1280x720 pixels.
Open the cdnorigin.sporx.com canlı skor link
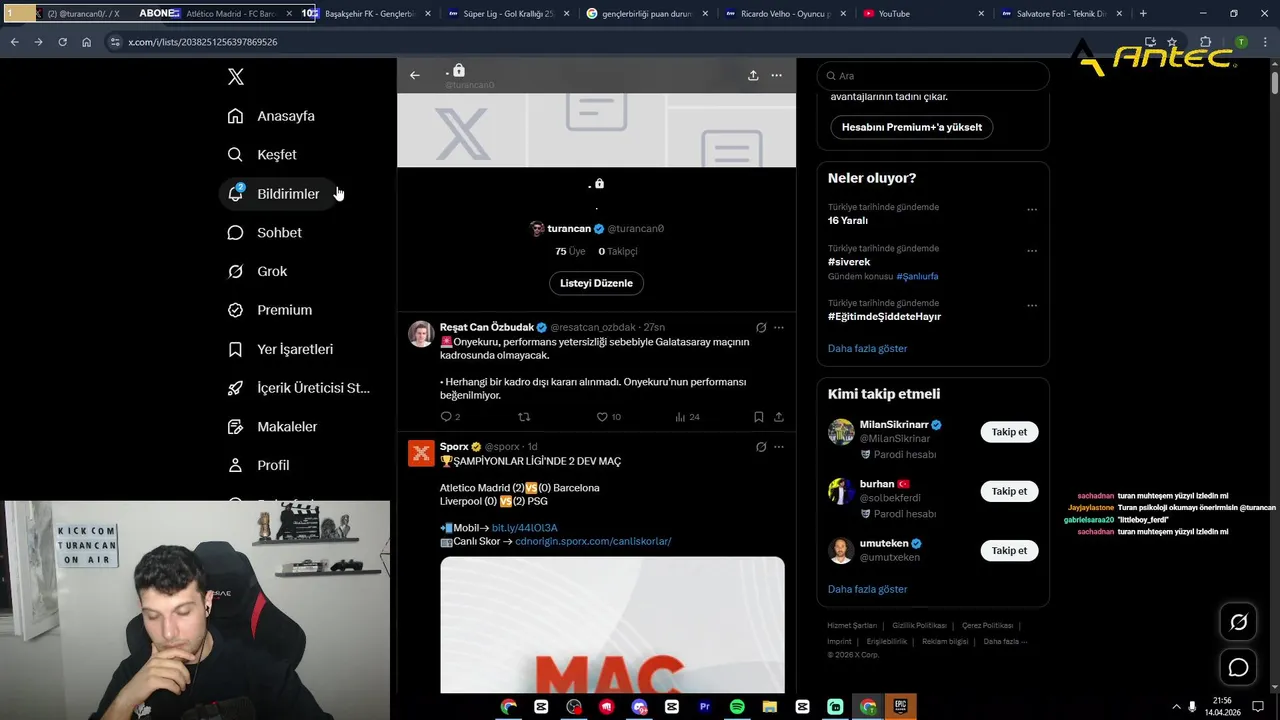(x=593, y=541)
